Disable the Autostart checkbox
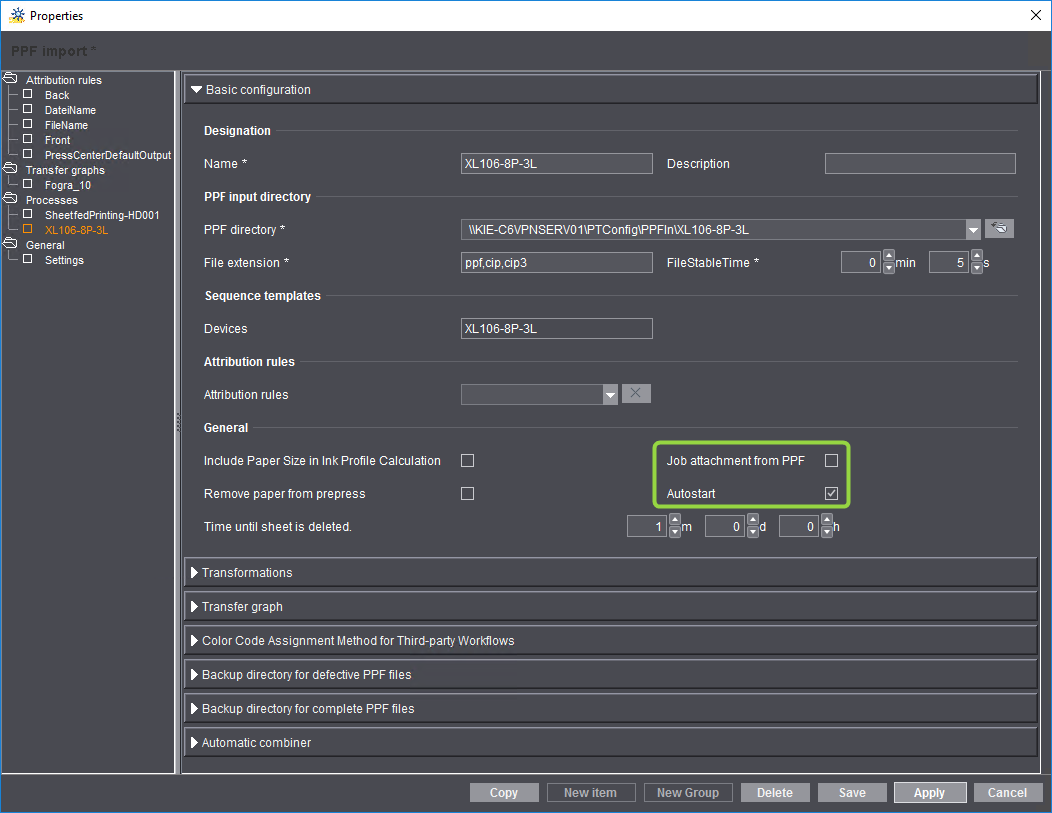The width and height of the screenshot is (1052, 813). click(x=831, y=492)
